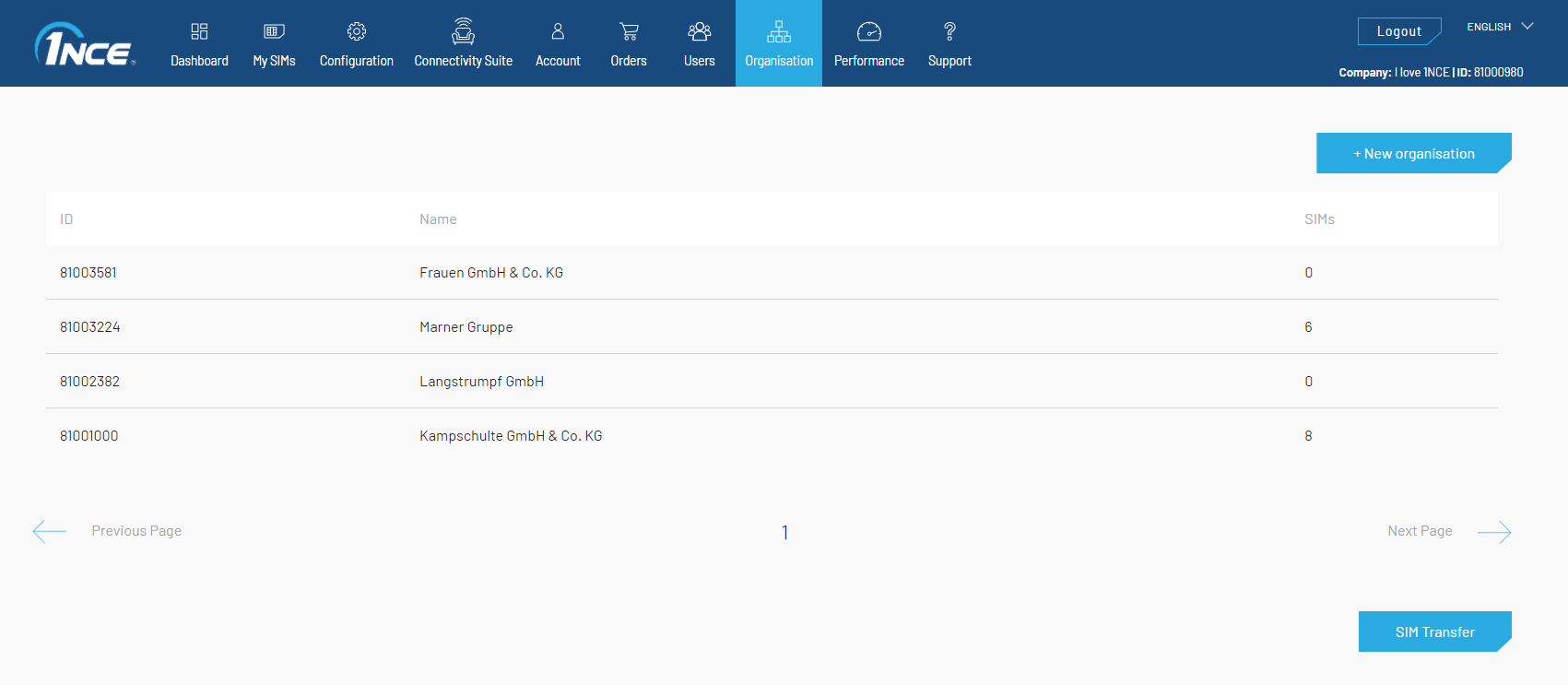Expand the ENGLISH language dropdown
The width and height of the screenshot is (1568, 685).
[x=1500, y=27]
